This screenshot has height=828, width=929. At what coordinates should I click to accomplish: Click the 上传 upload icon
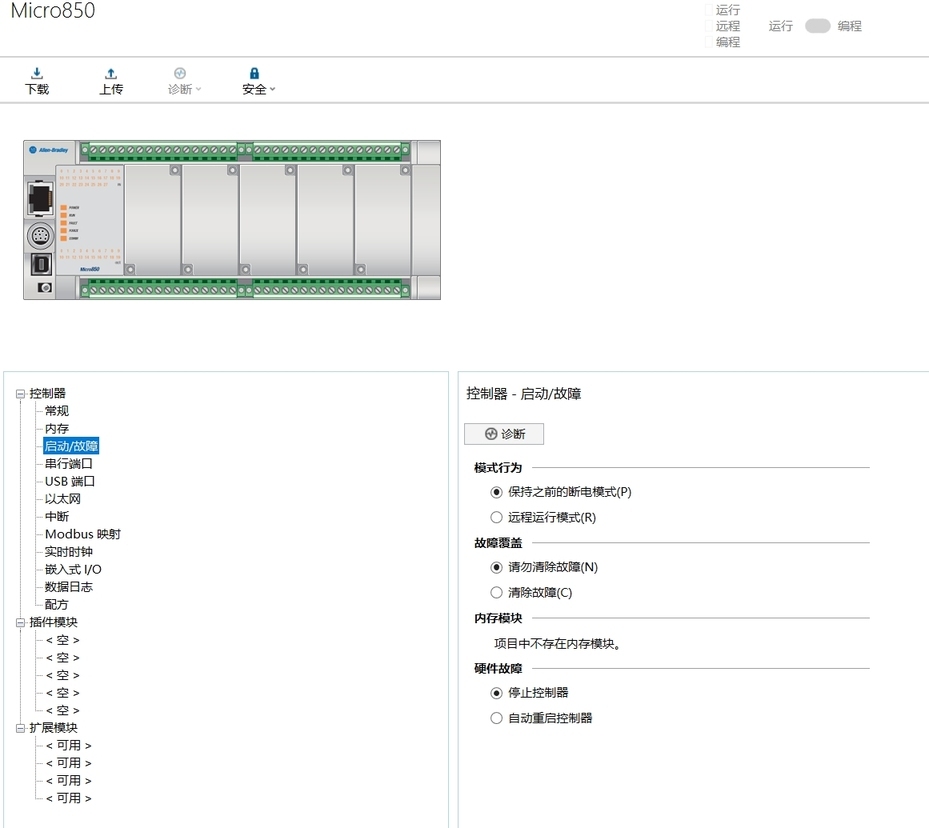pyautogui.click(x=111, y=73)
